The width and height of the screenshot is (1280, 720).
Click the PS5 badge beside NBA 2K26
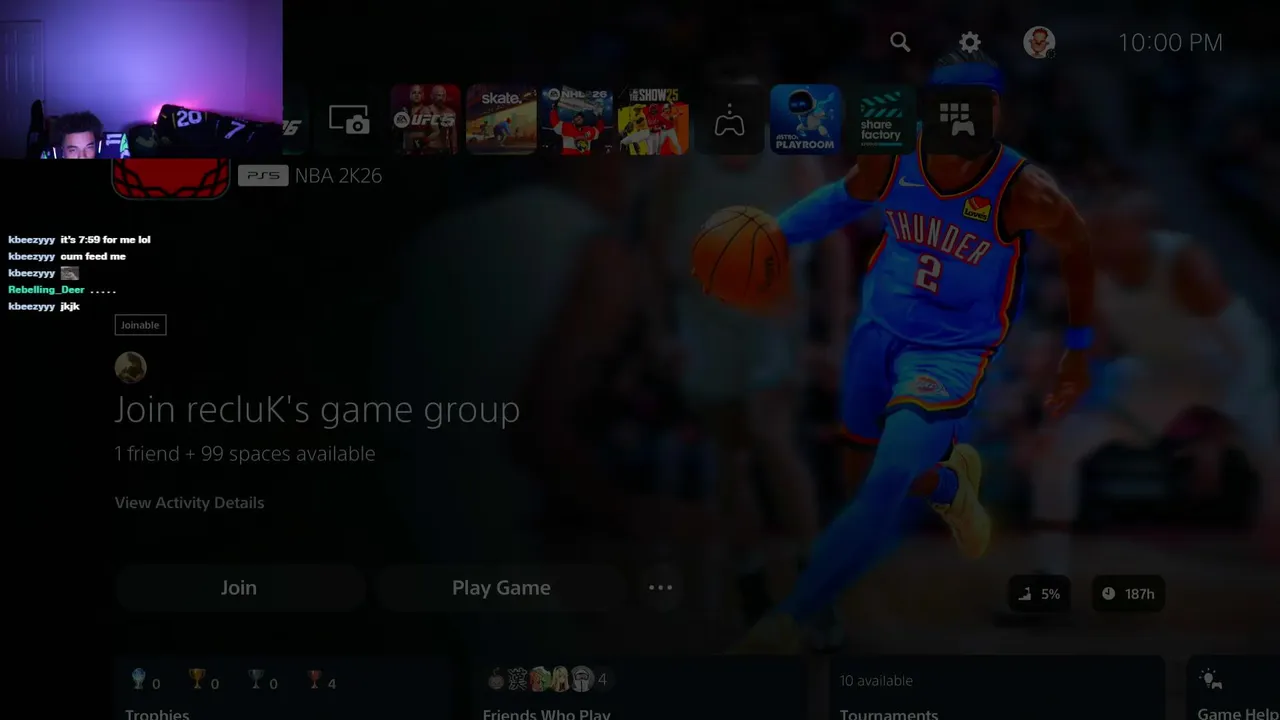click(263, 175)
